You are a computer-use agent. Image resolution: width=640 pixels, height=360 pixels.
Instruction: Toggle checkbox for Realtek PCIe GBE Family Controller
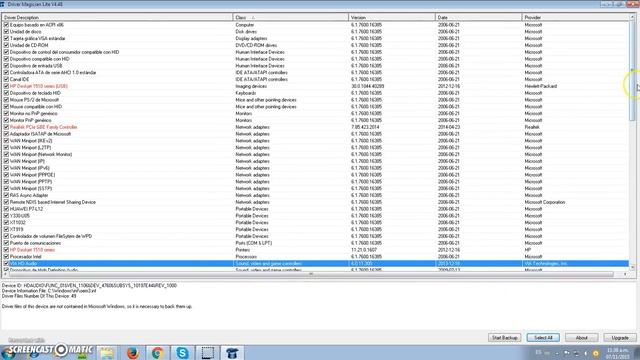(x=6, y=127)
